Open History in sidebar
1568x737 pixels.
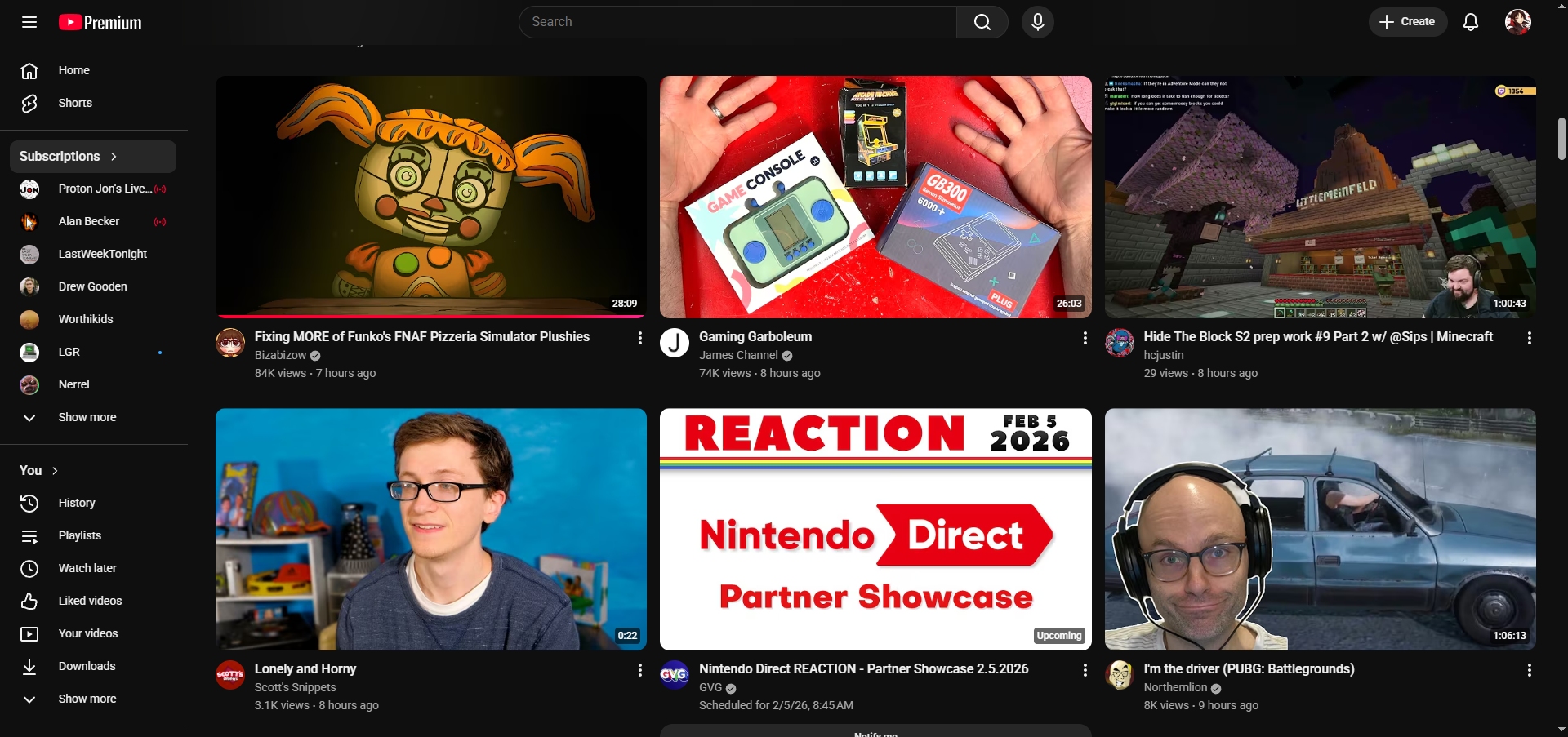click(77, 503)
